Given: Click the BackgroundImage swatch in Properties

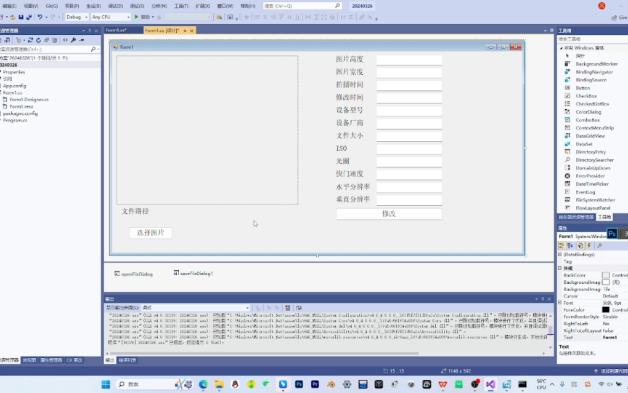Looking at the screenshot, I should pos(606,282).
